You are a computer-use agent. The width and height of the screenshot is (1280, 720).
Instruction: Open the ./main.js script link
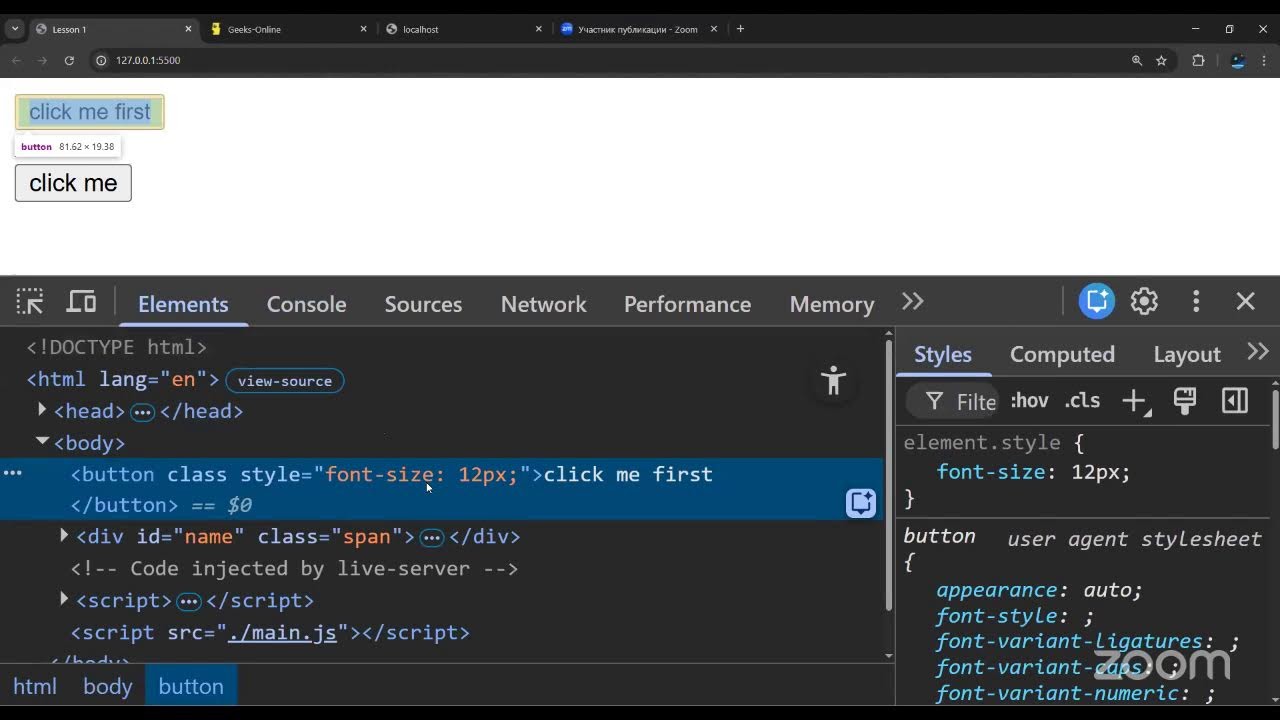tap(282, 632)
